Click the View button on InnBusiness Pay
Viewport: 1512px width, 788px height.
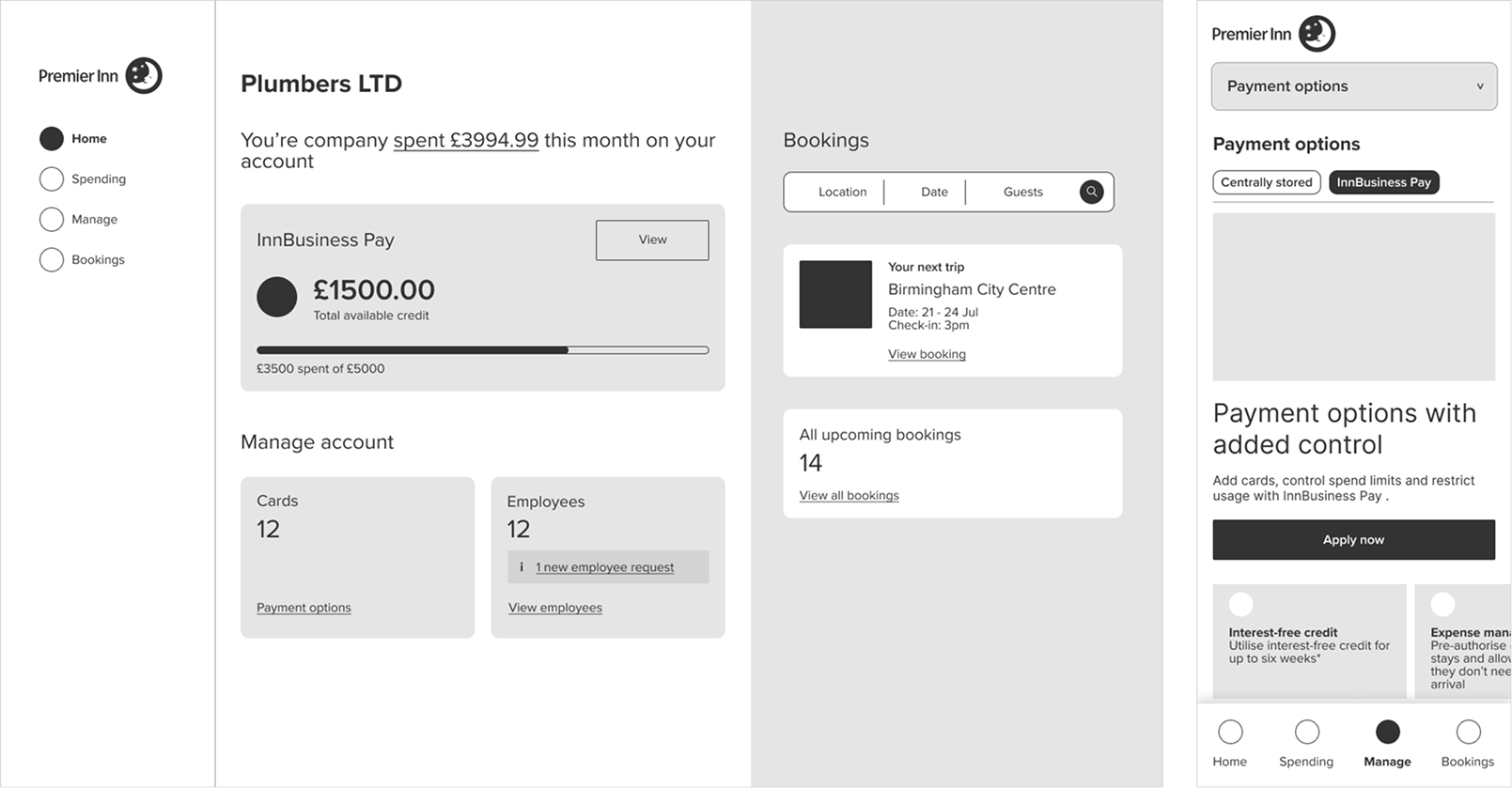click(652, 240)
